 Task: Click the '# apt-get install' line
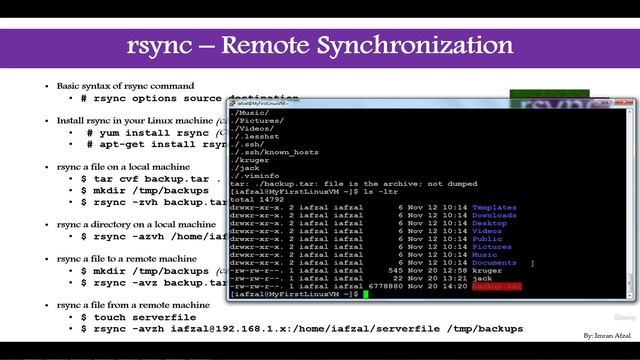coord(157,144)
